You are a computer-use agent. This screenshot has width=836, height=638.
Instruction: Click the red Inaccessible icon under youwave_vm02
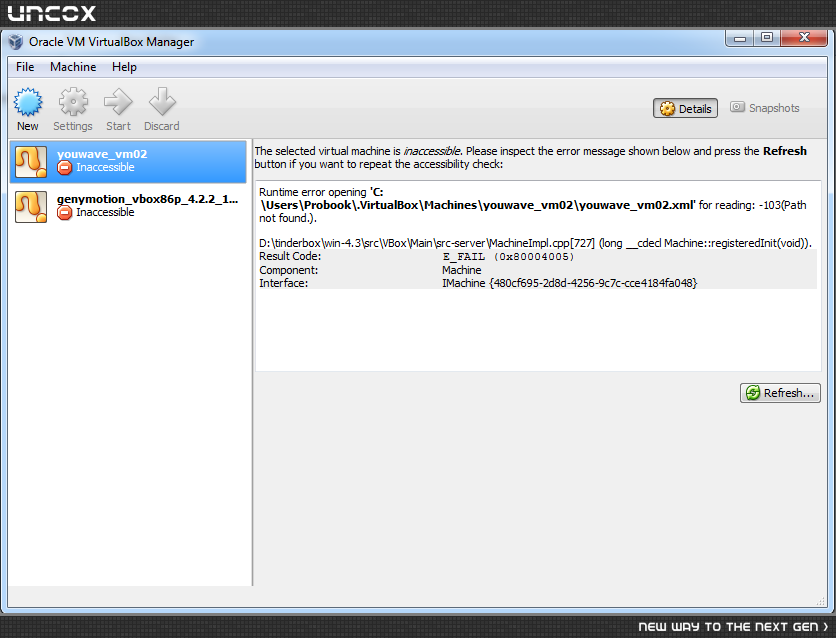[64, 168]
